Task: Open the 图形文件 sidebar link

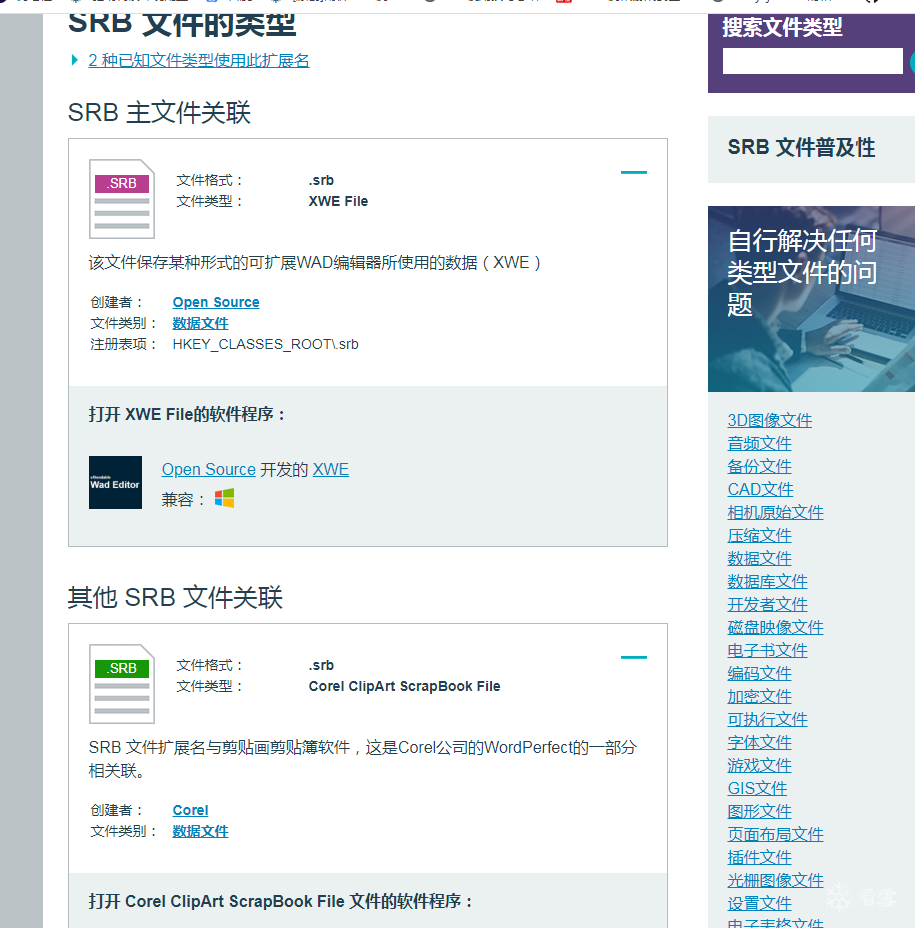Action: click(759, 811)
